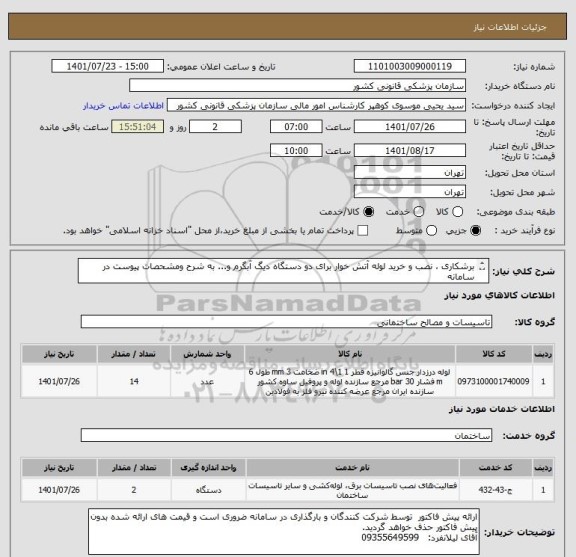Click the goods name cell describing لوله درزدار
This screenshot has width=576, height=557.
350,381
